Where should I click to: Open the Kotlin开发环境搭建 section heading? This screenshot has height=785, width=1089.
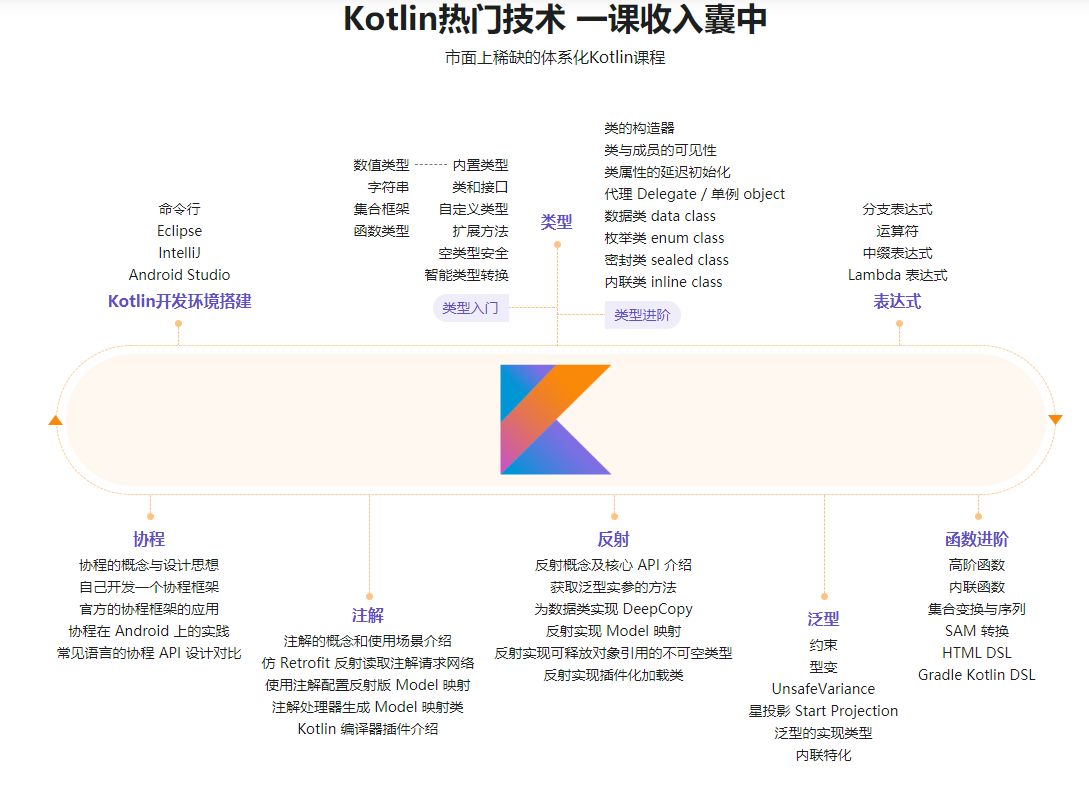(180, 301)
